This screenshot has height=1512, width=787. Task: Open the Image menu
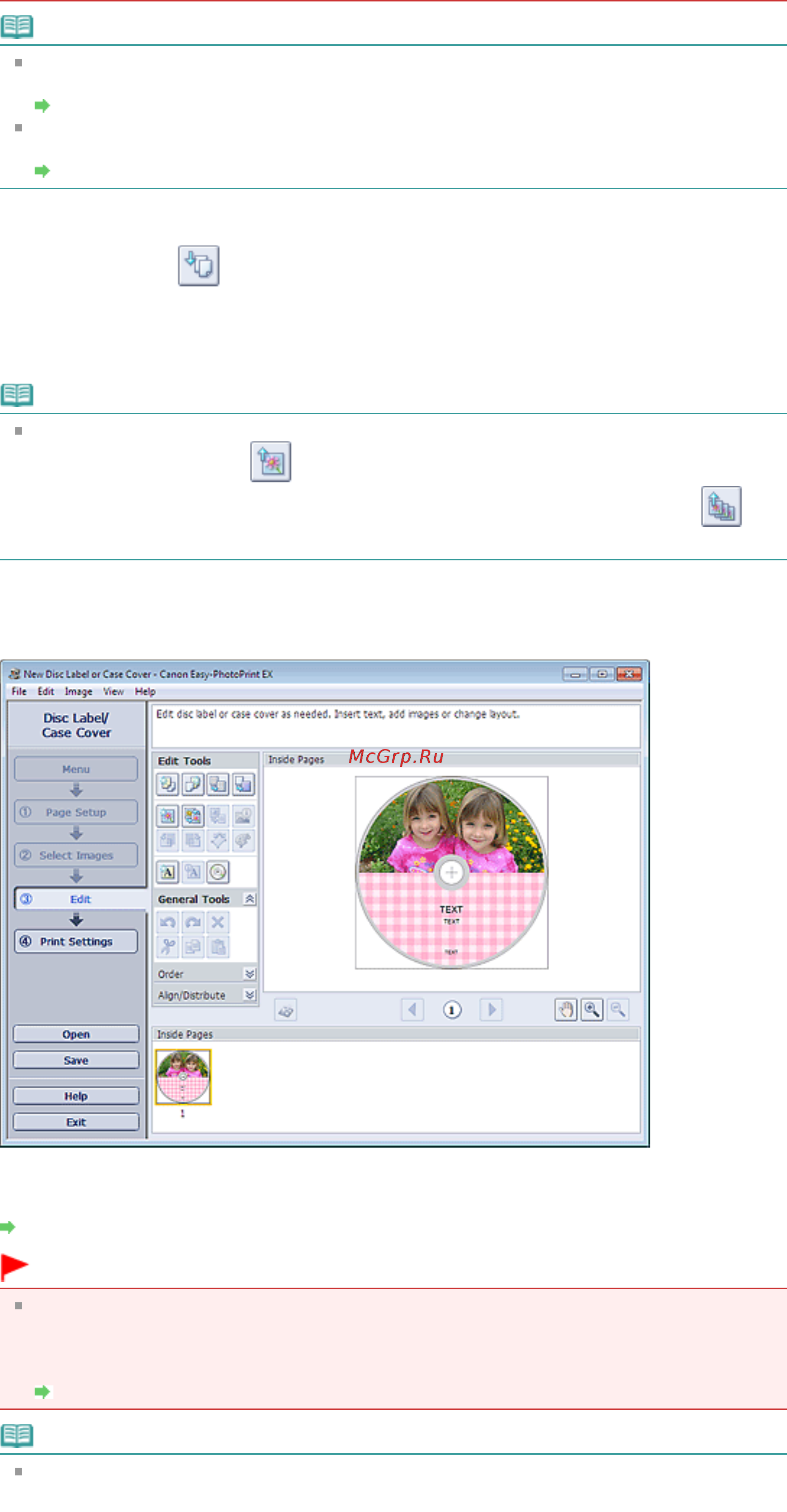coord(78,691)
